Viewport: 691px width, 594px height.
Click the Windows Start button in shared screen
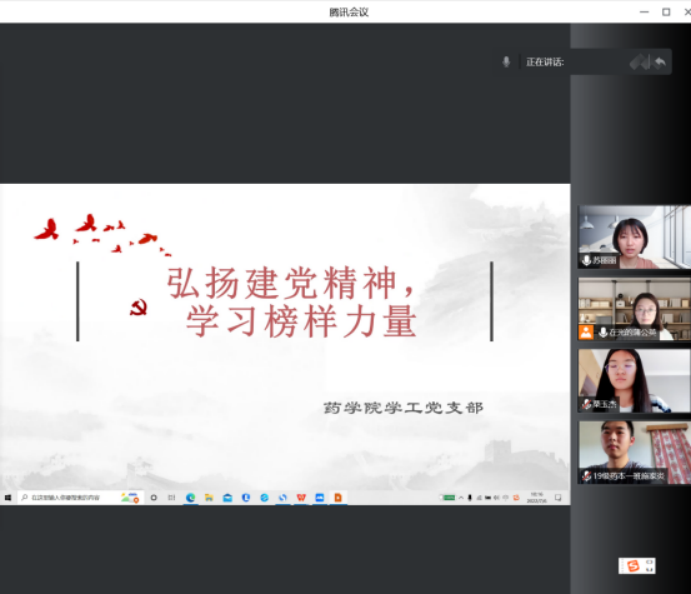[7, 497]
